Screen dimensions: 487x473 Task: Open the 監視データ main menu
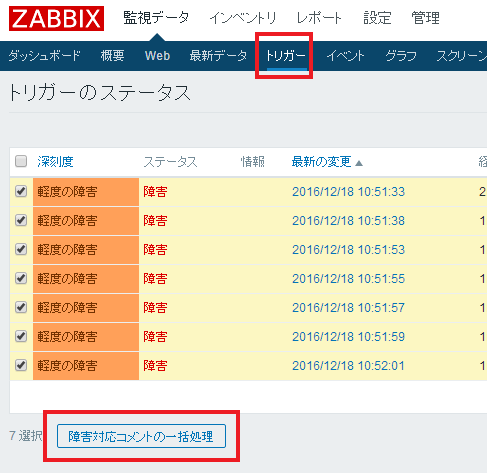click(x=156, y=18)
